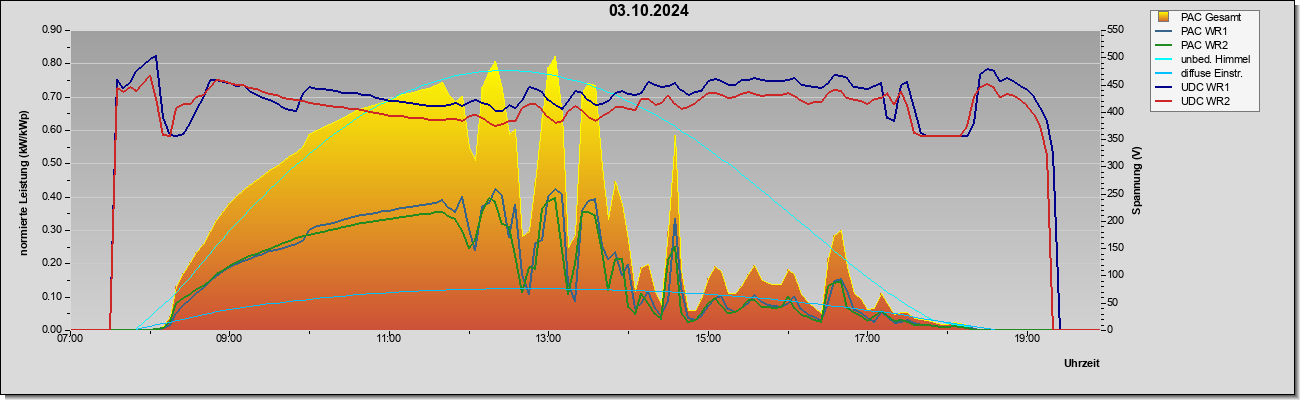Click the 19:00 time axis label

tap(1027, 340)
